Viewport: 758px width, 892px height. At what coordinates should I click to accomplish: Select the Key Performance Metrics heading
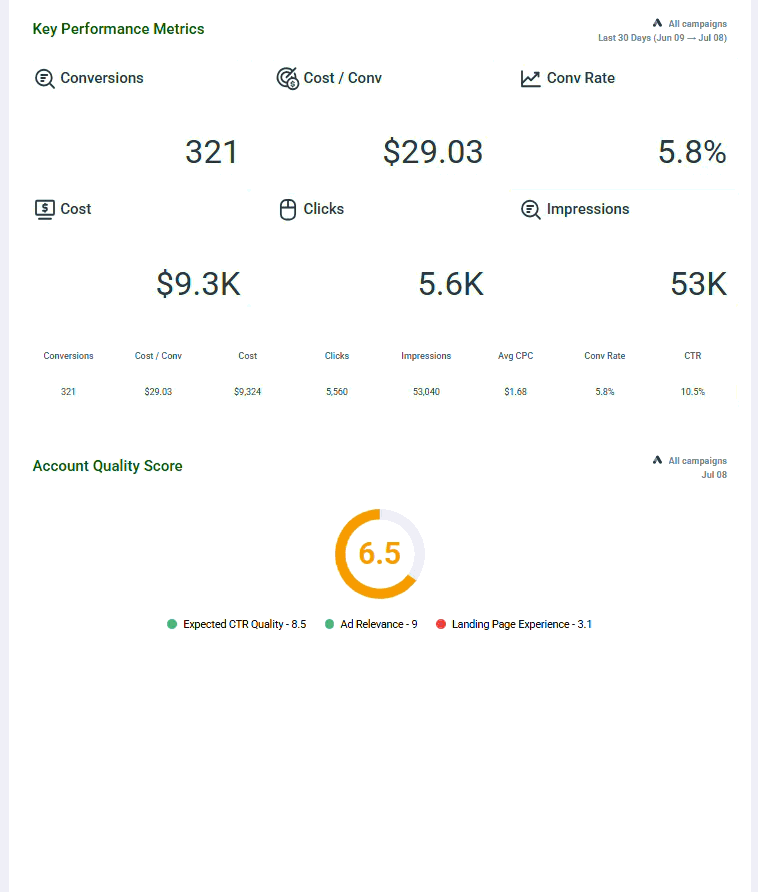click(118, 29)
